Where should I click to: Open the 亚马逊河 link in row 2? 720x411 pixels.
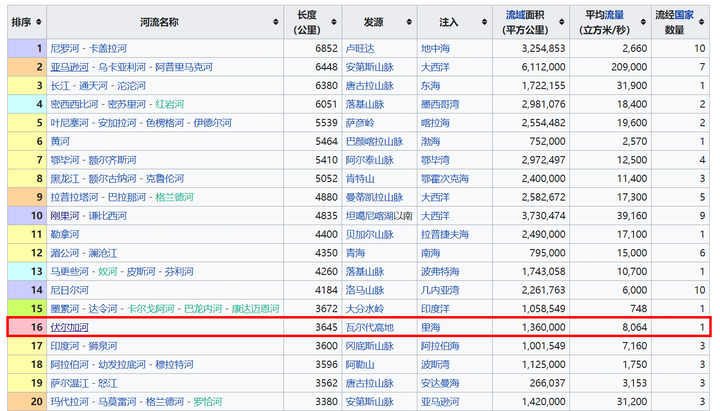pos(69,67)
